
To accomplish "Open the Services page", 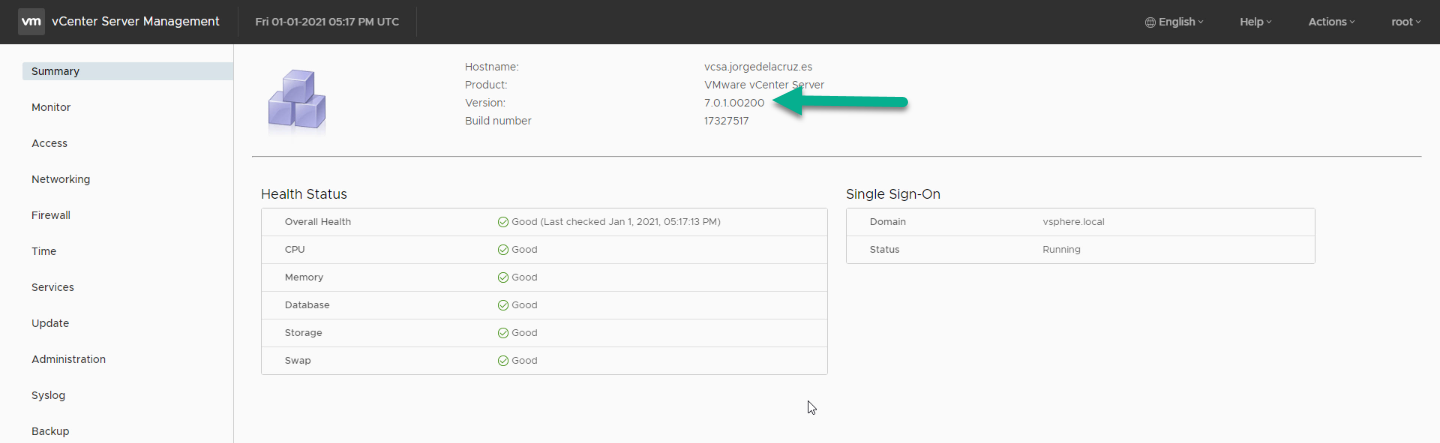I will [x=53, y=287].
